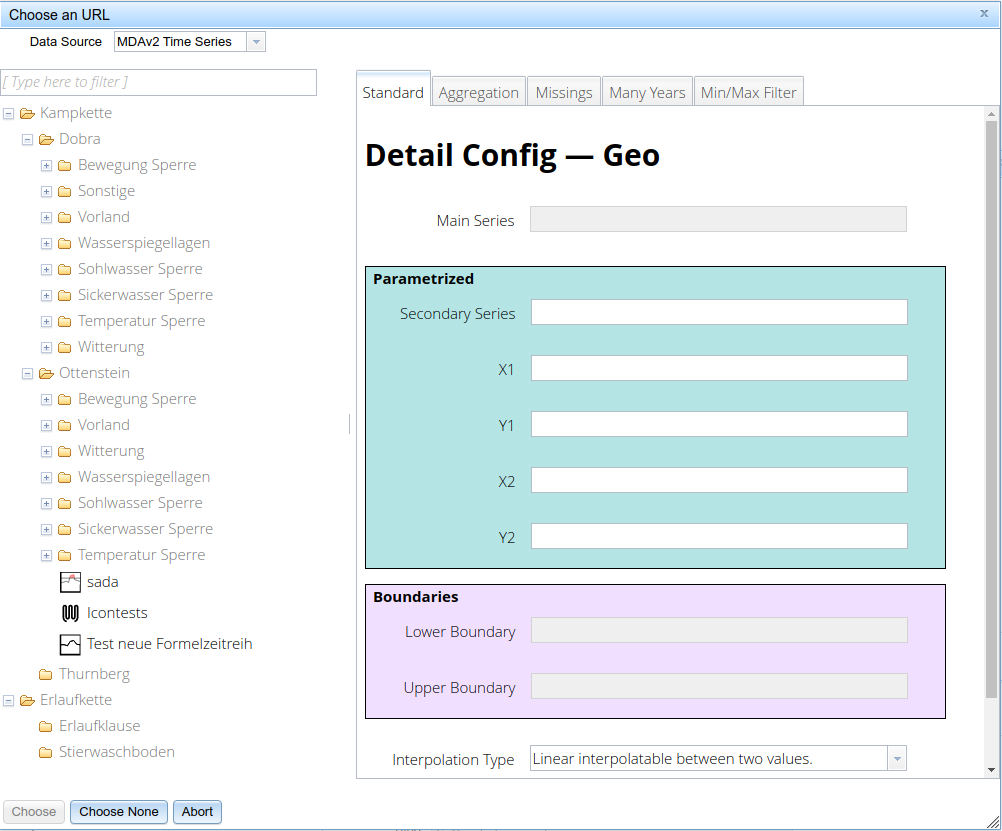Click the Kampkette folder icon
The width and height of the screenshot is (1002, 831).
coord(28,113)
